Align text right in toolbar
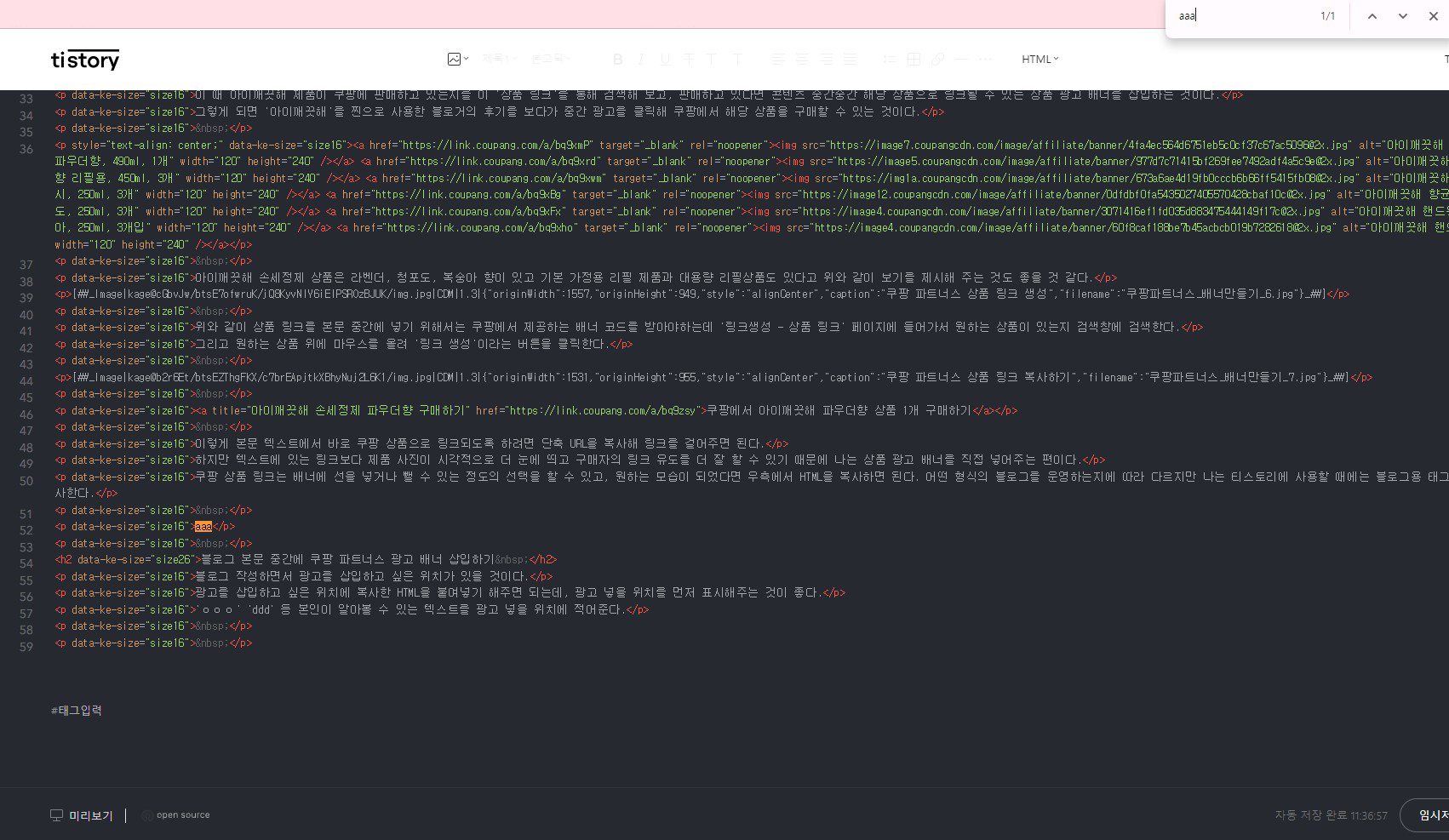The height and width of the screenshot is (840, 1449). [826, 59]
